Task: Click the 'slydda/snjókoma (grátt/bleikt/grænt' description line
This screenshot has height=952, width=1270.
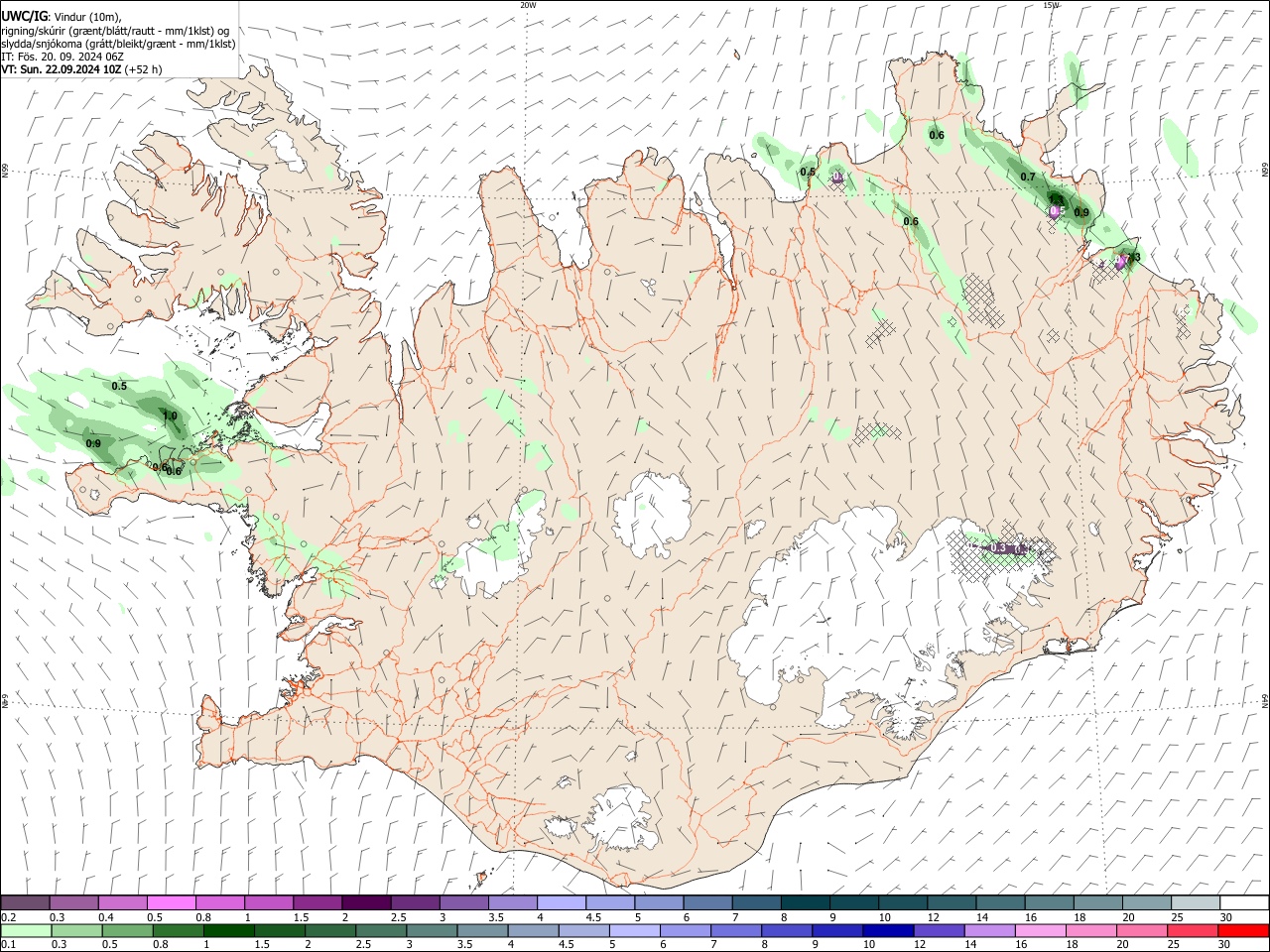Action: (118, 44)
